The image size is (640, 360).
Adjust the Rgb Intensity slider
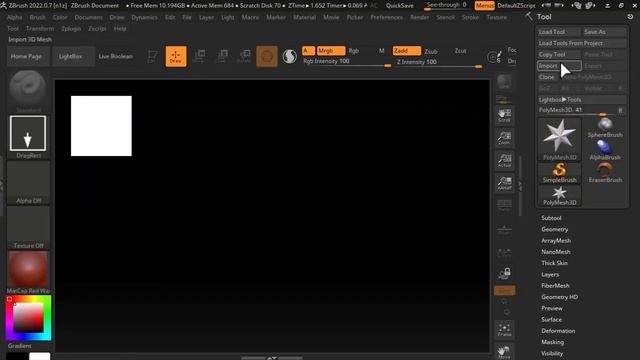[x=347, y=62]
